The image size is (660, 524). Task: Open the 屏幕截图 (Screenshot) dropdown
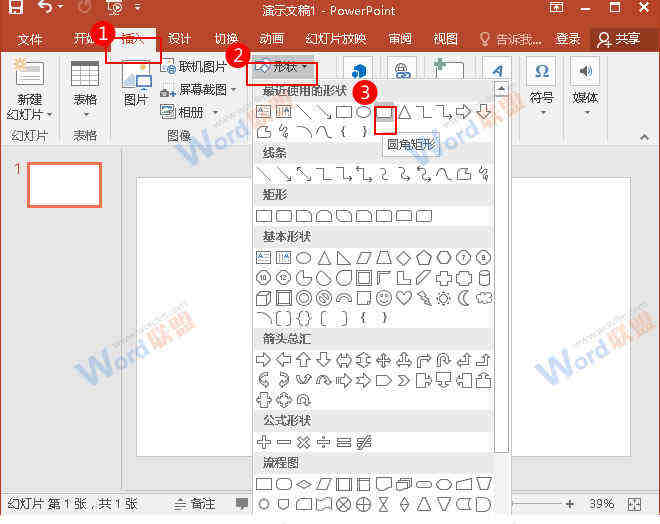tap(198, 90)
